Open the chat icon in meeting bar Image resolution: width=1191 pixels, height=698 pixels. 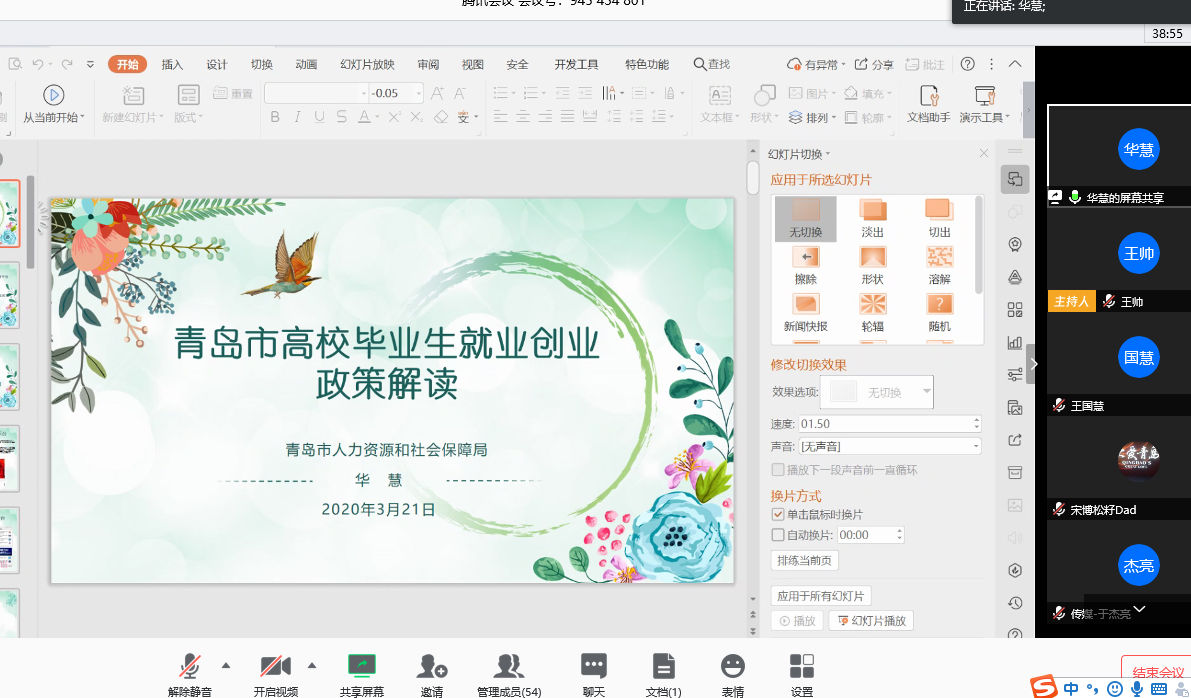pyautogui.click(x=594, y=666)
